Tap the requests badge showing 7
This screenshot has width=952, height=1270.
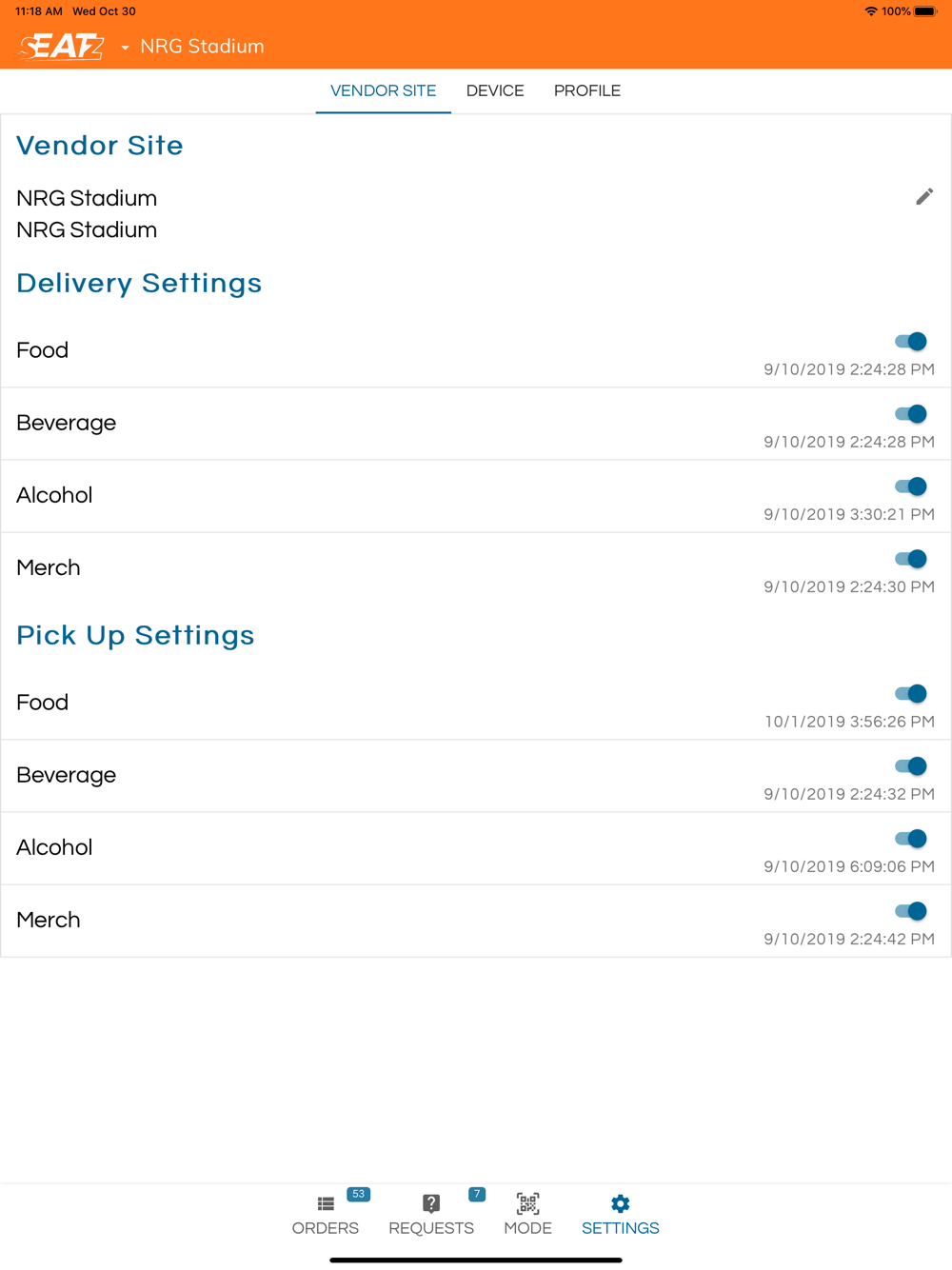pos(477,1194)
